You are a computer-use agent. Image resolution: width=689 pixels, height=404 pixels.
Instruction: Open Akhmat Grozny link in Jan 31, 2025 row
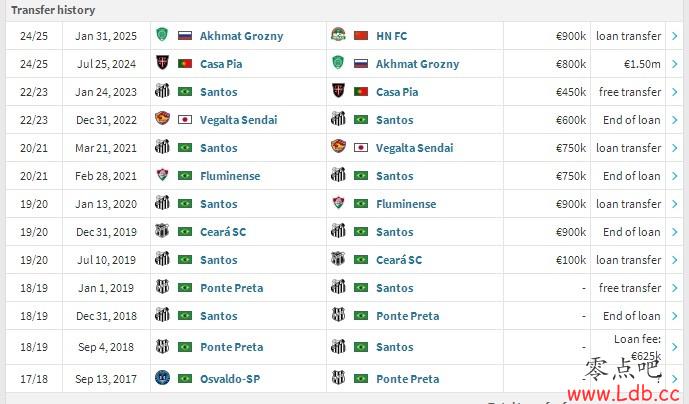(241, 36)
